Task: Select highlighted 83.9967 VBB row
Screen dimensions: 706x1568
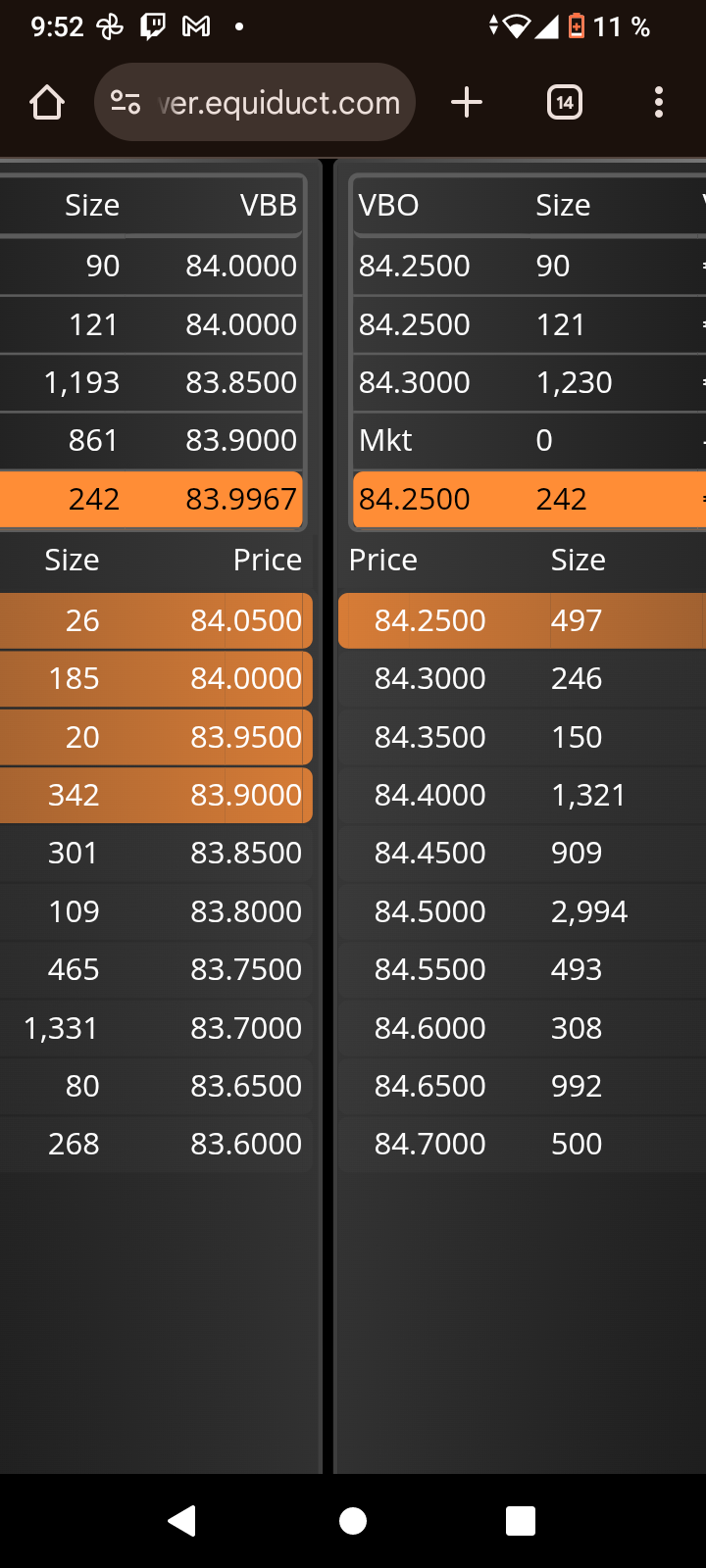Action: (152, 499)
